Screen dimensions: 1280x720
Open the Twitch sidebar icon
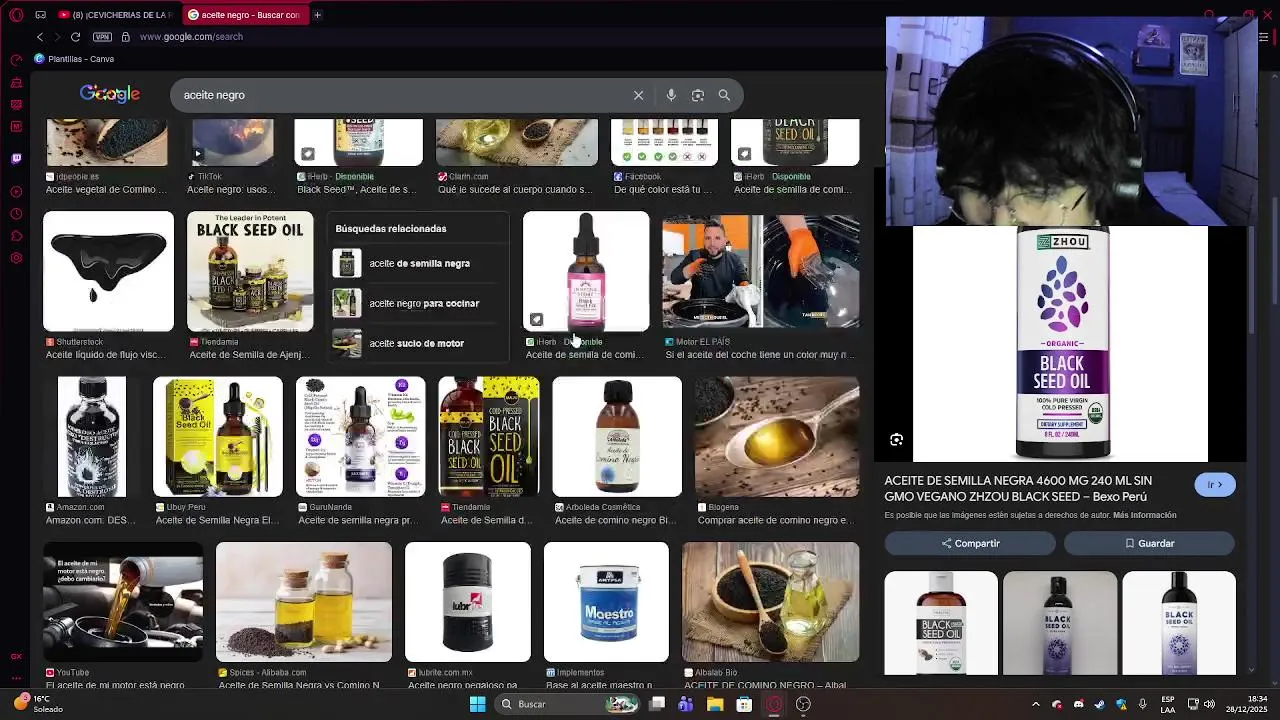pyautogui.click(x=16, y=158)
